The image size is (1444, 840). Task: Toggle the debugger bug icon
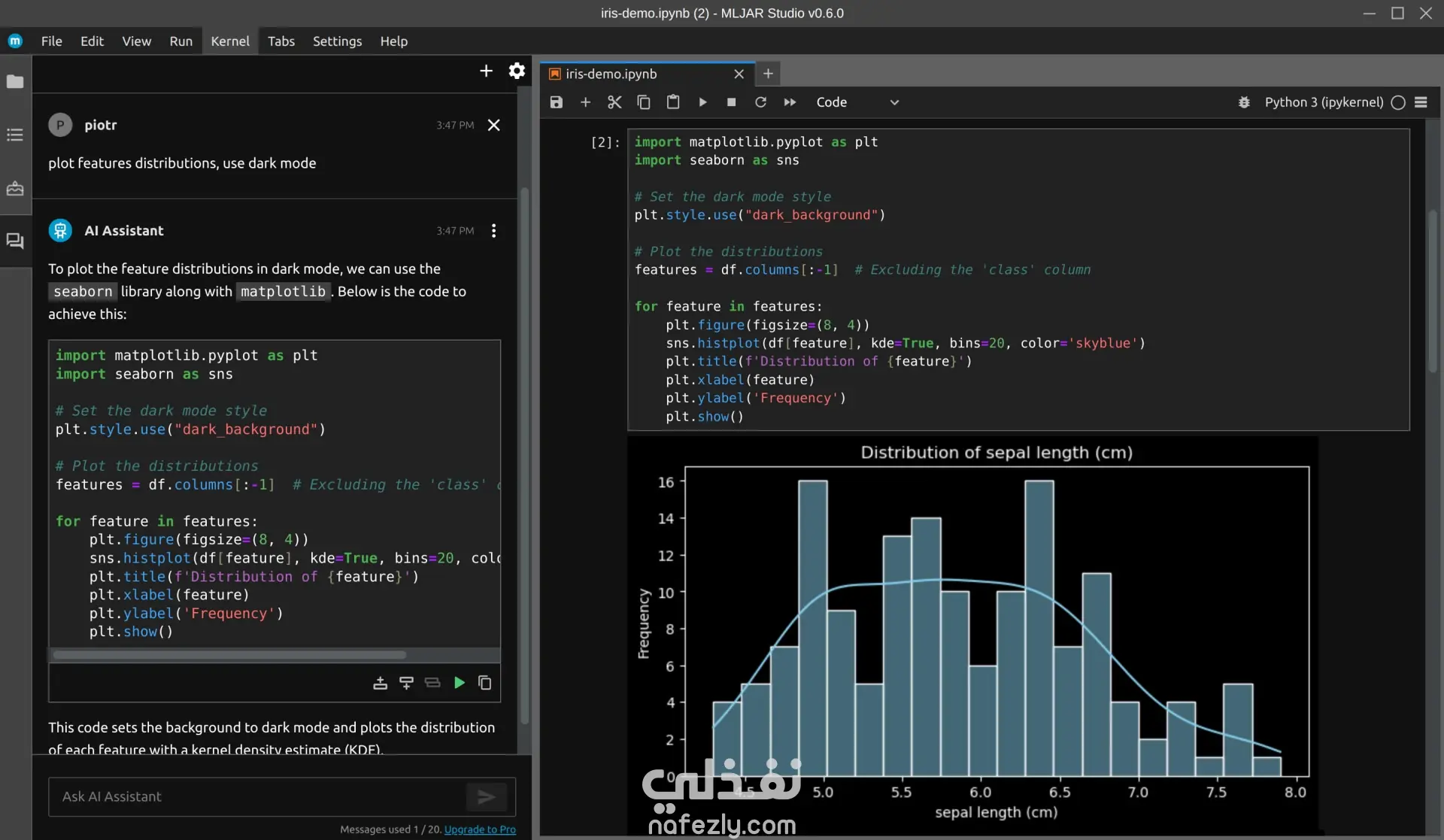(x=1244, y=102)
